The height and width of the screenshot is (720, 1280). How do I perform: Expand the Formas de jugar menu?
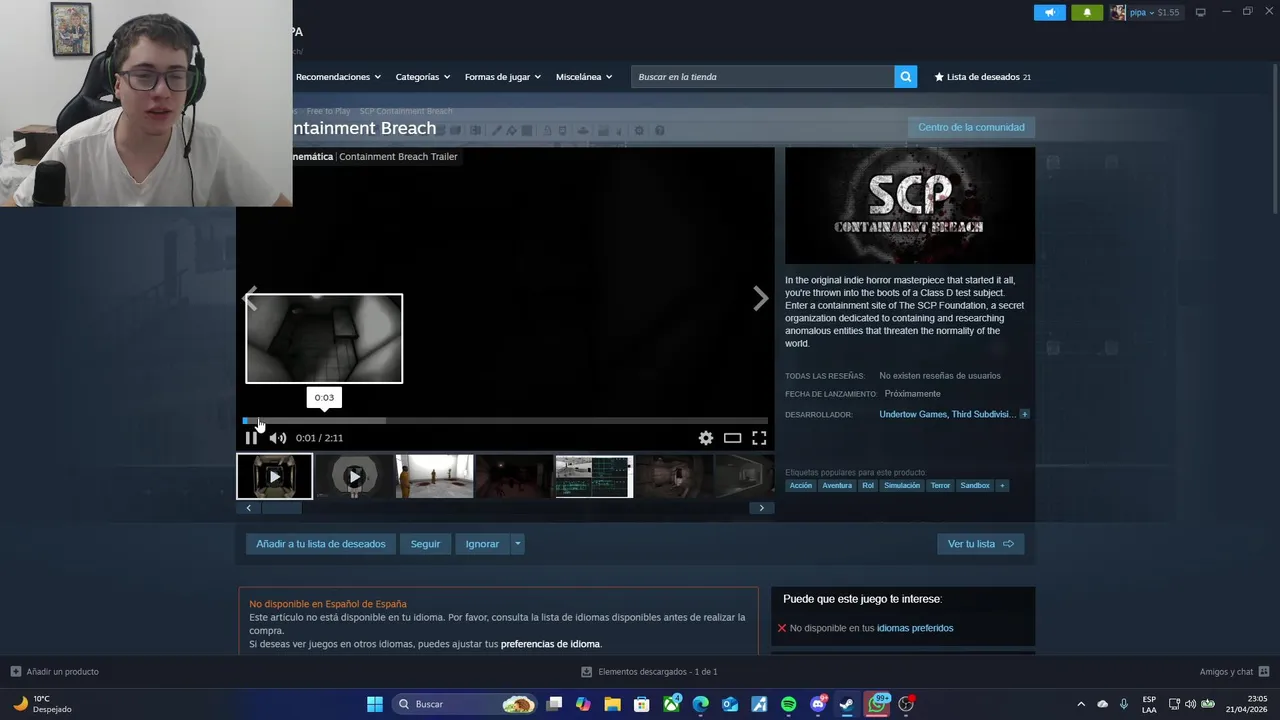pyautogui.click(x=502, y=77)
